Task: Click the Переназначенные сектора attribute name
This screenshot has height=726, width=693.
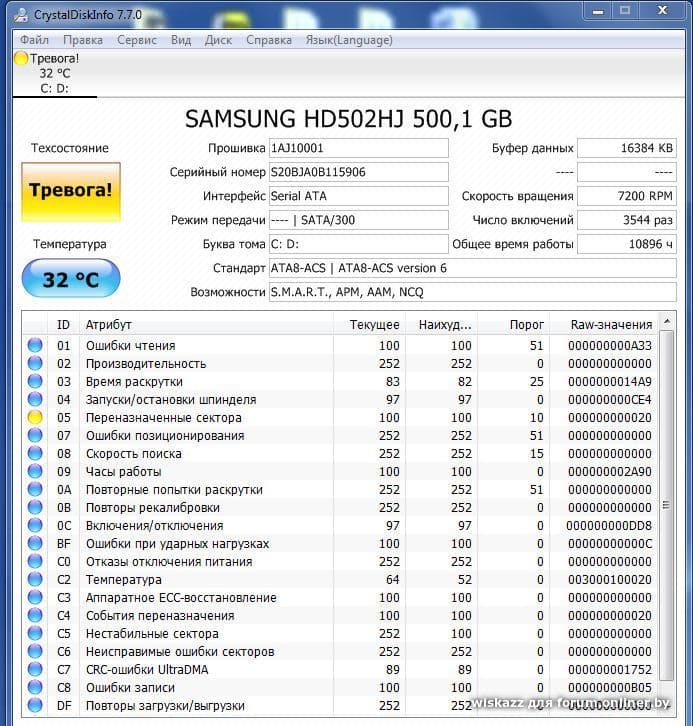Action: [x=163, y=418]
